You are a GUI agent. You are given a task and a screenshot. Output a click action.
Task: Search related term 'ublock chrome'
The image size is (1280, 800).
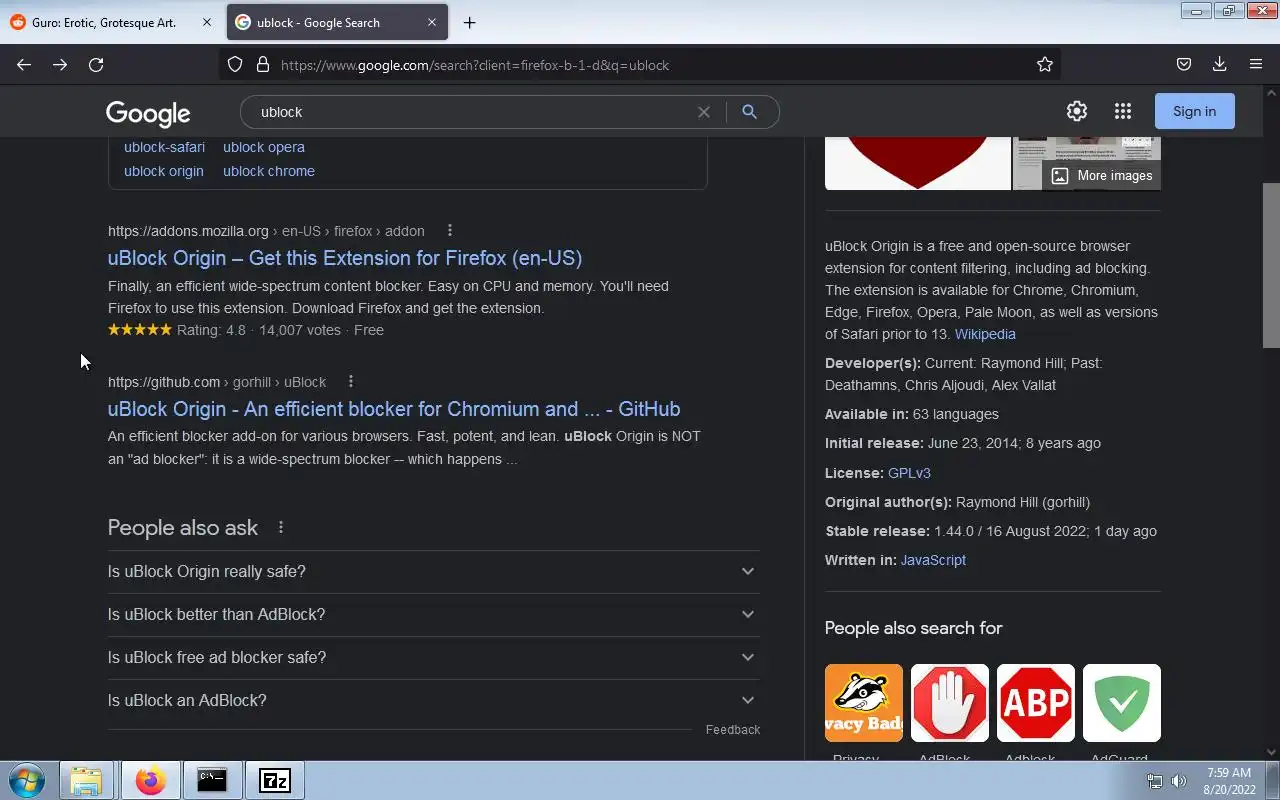[x=269, y=171]
